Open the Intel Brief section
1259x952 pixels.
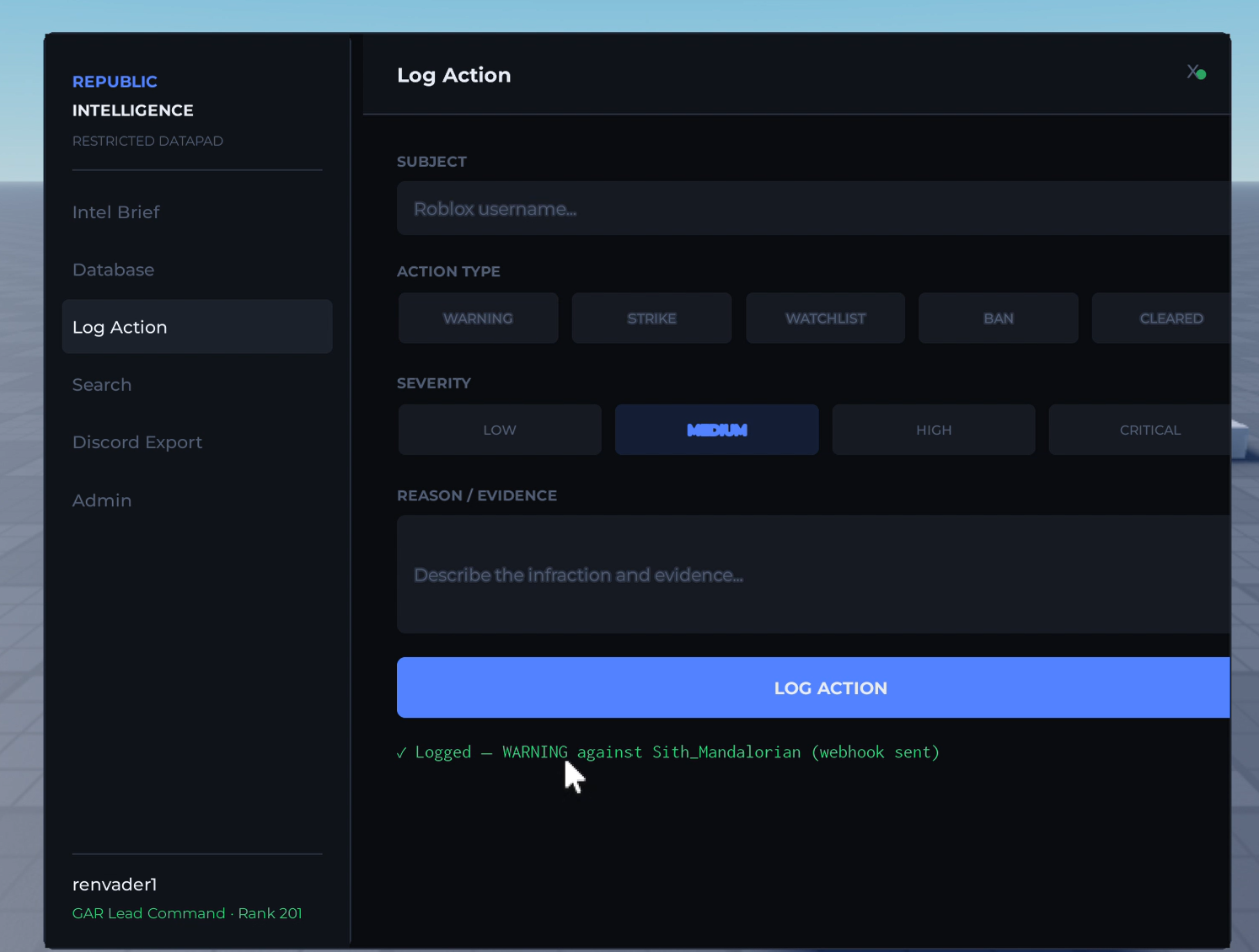197,212
